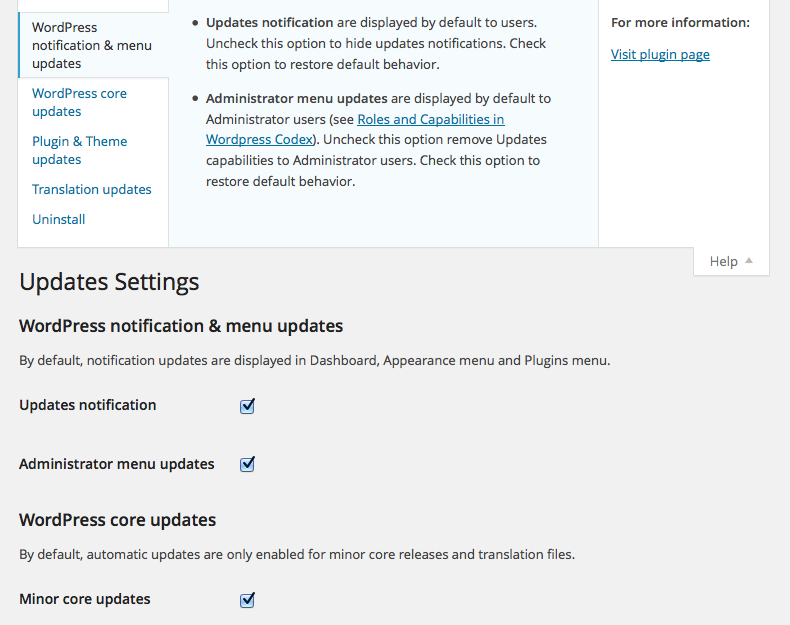Open Roles and Capabilities in Wordpress Codex link
Image resolution: width=790 pixels, height=625 pixels.
point(355,129)
